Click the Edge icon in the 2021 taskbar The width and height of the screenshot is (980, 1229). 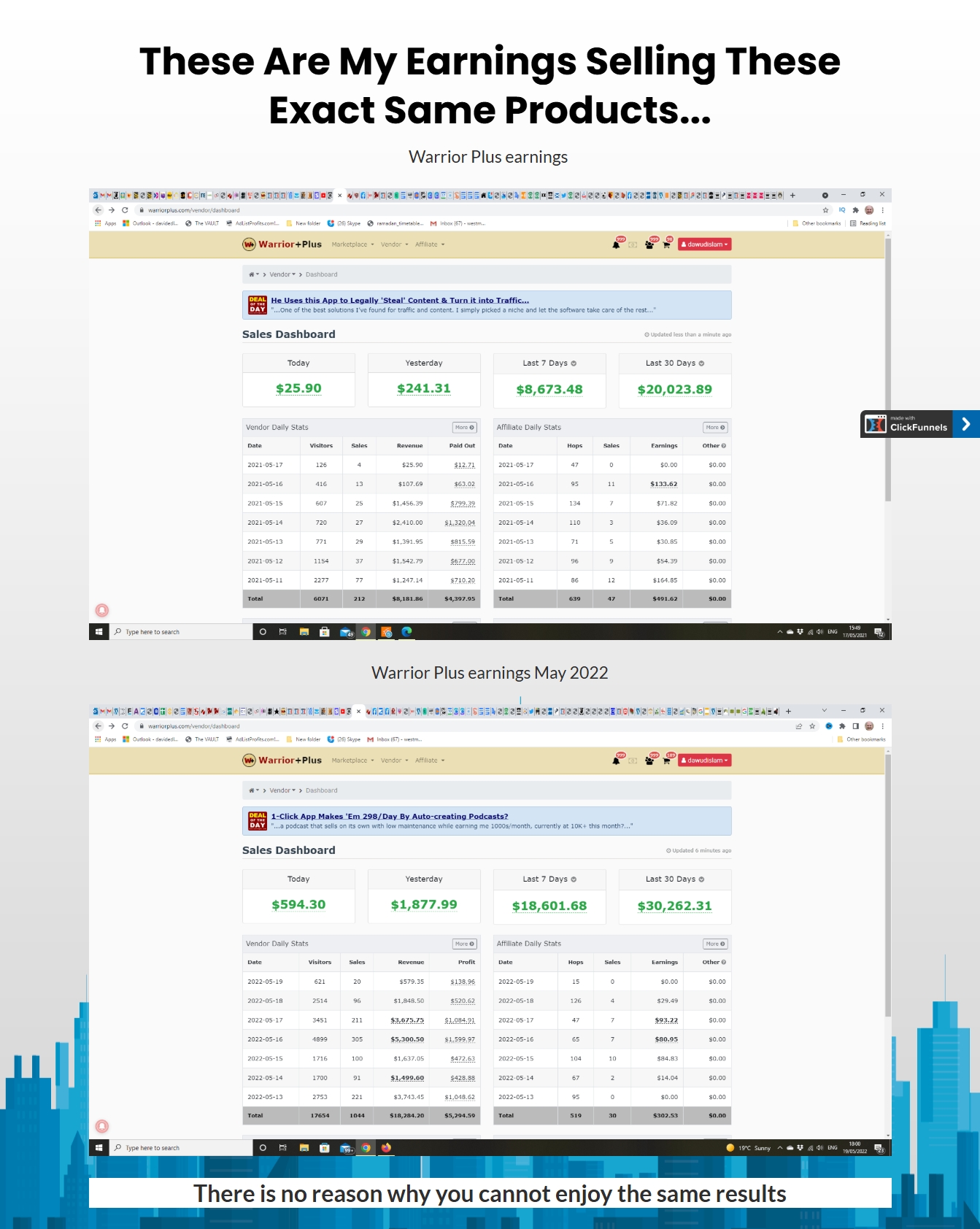[407, 632]
